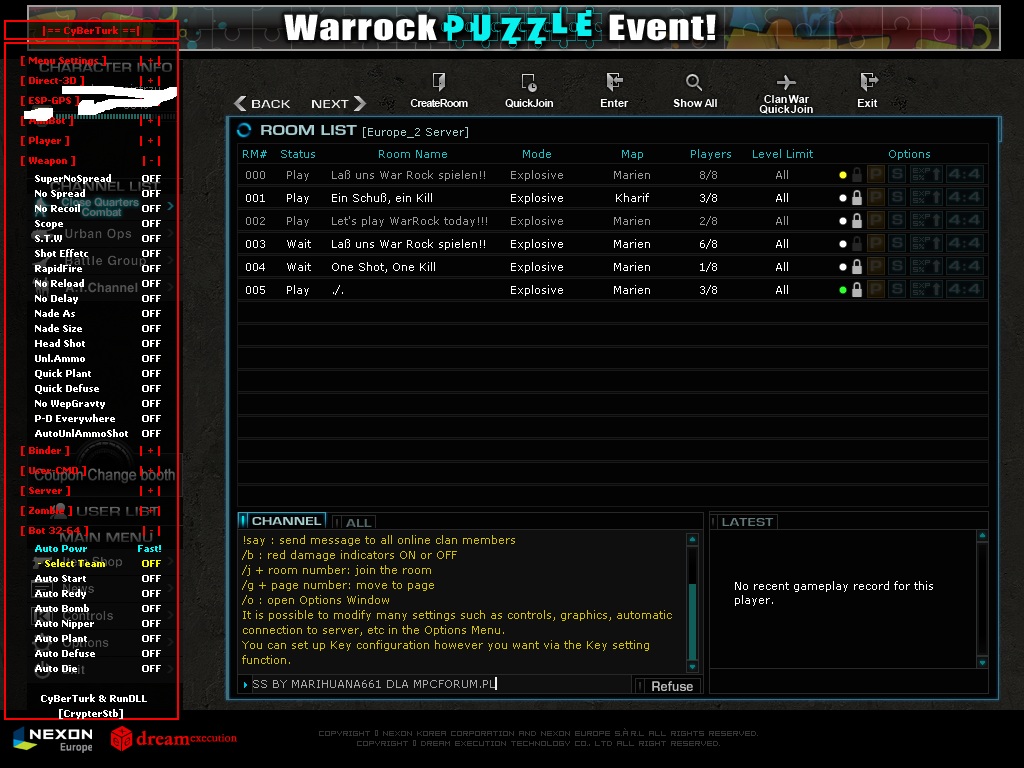This screenshot has width=1024, height=768.
Task: Click the yellow ping dot on room 000
Action: [842, 175]
